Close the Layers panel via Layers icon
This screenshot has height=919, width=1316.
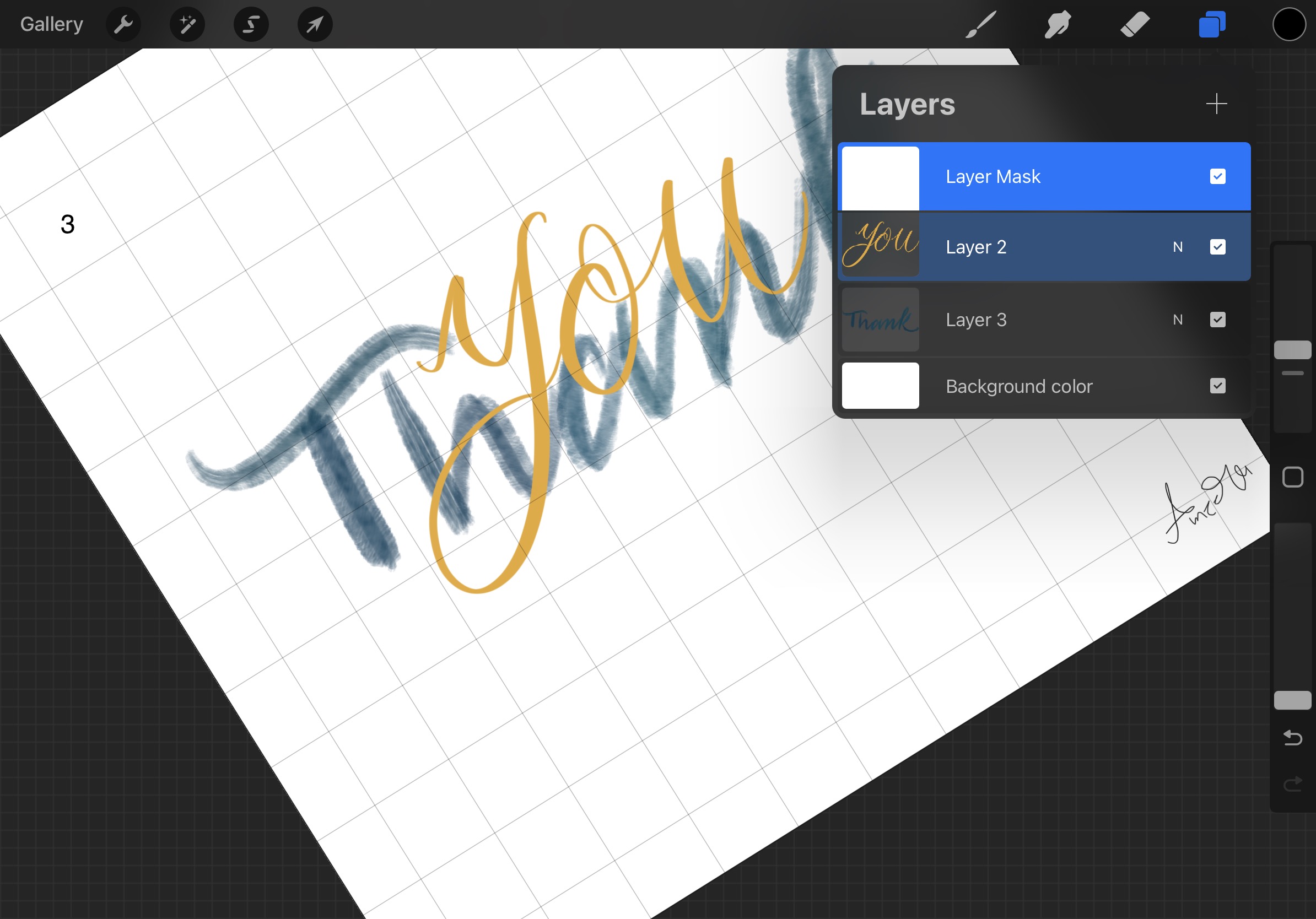[x=1212, y=25]
